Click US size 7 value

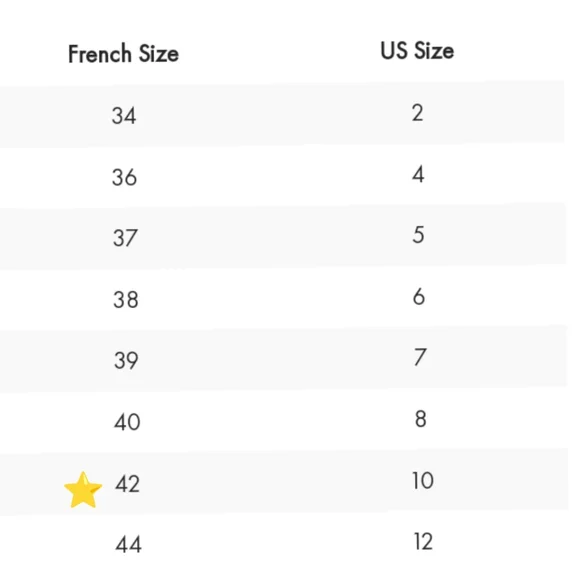pos(420,357)
